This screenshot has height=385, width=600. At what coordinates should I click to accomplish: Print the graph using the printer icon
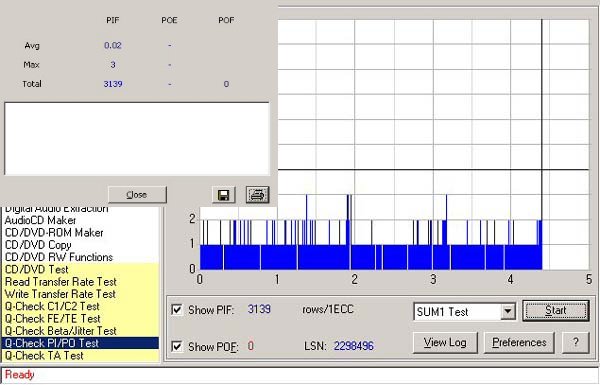point(258,195)
